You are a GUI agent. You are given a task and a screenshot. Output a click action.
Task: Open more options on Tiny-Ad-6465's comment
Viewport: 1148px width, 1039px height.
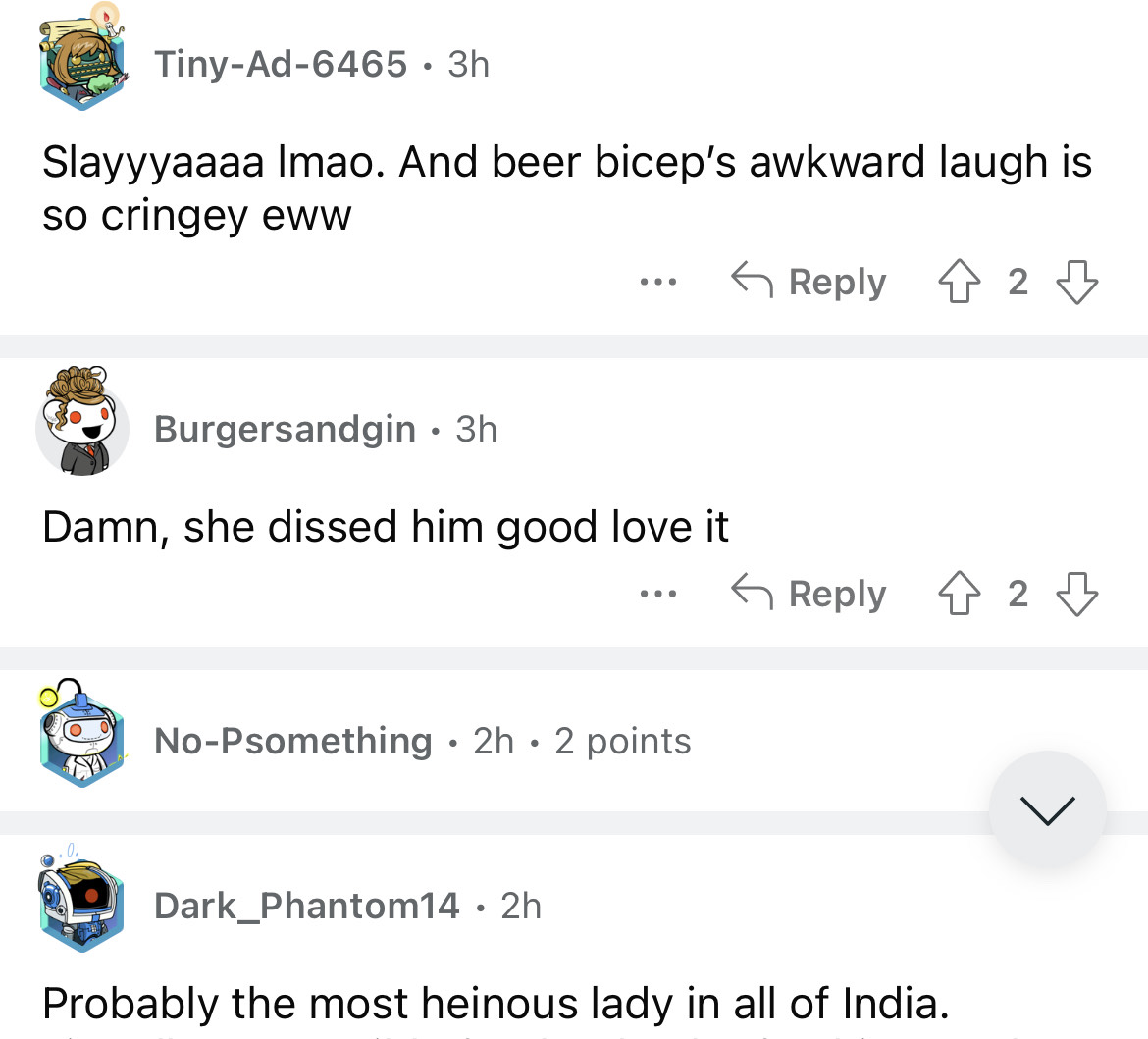pos(657,283)
